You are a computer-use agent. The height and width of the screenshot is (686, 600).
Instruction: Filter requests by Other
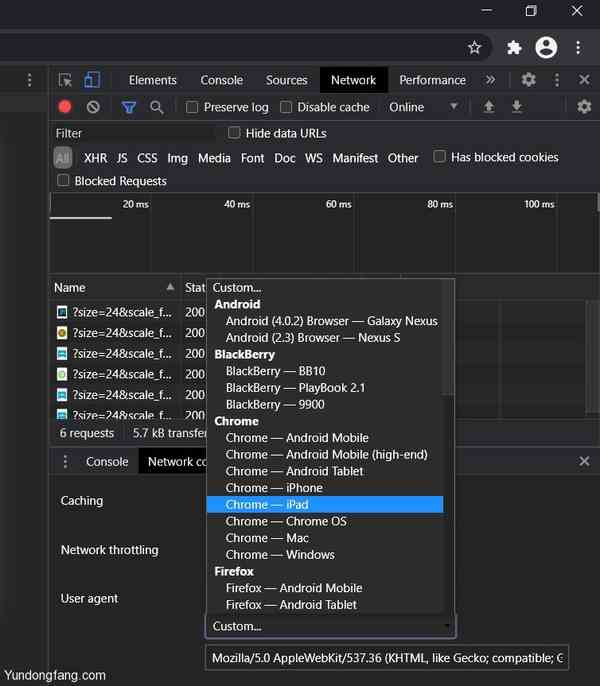pos(403,158)
